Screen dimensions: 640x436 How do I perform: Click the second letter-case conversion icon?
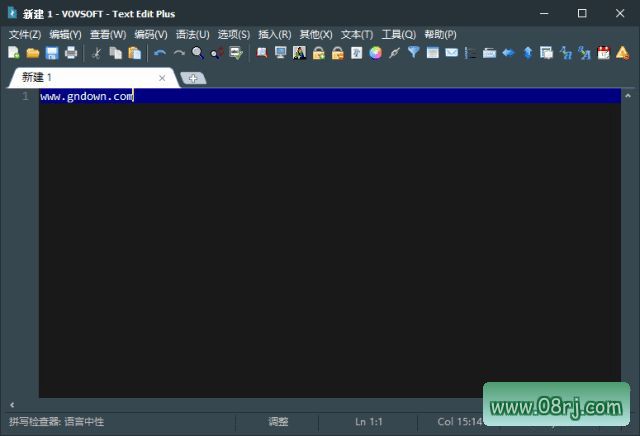point(584,53)
